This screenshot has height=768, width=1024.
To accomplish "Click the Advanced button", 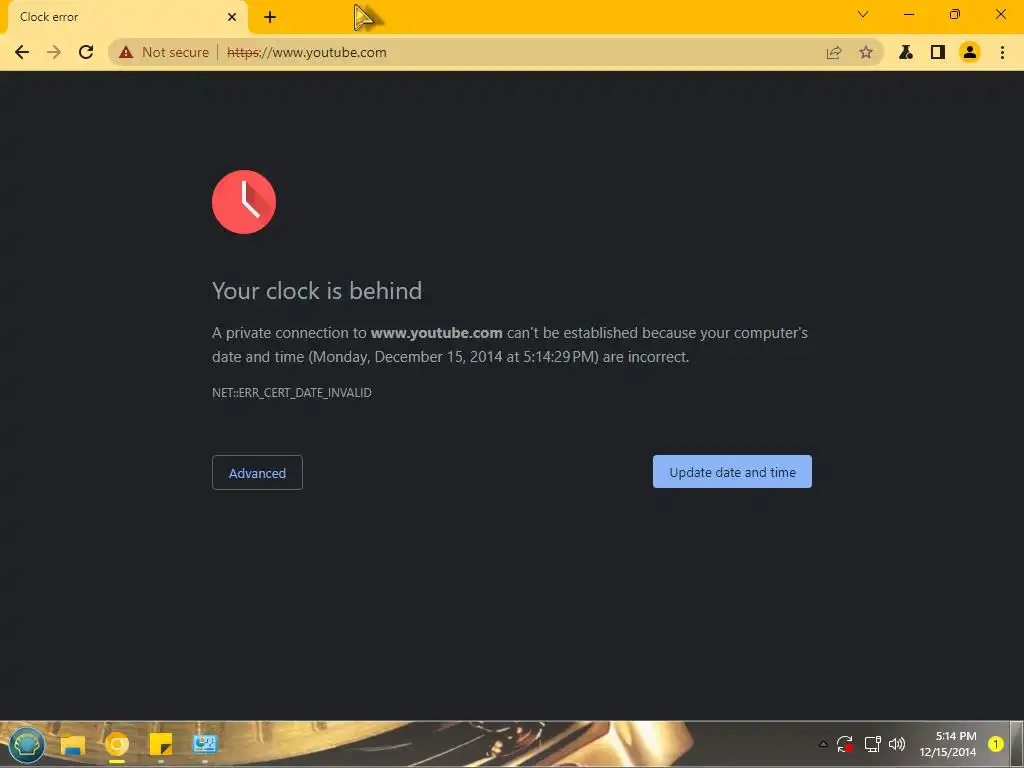I will (x=257, y=473).
